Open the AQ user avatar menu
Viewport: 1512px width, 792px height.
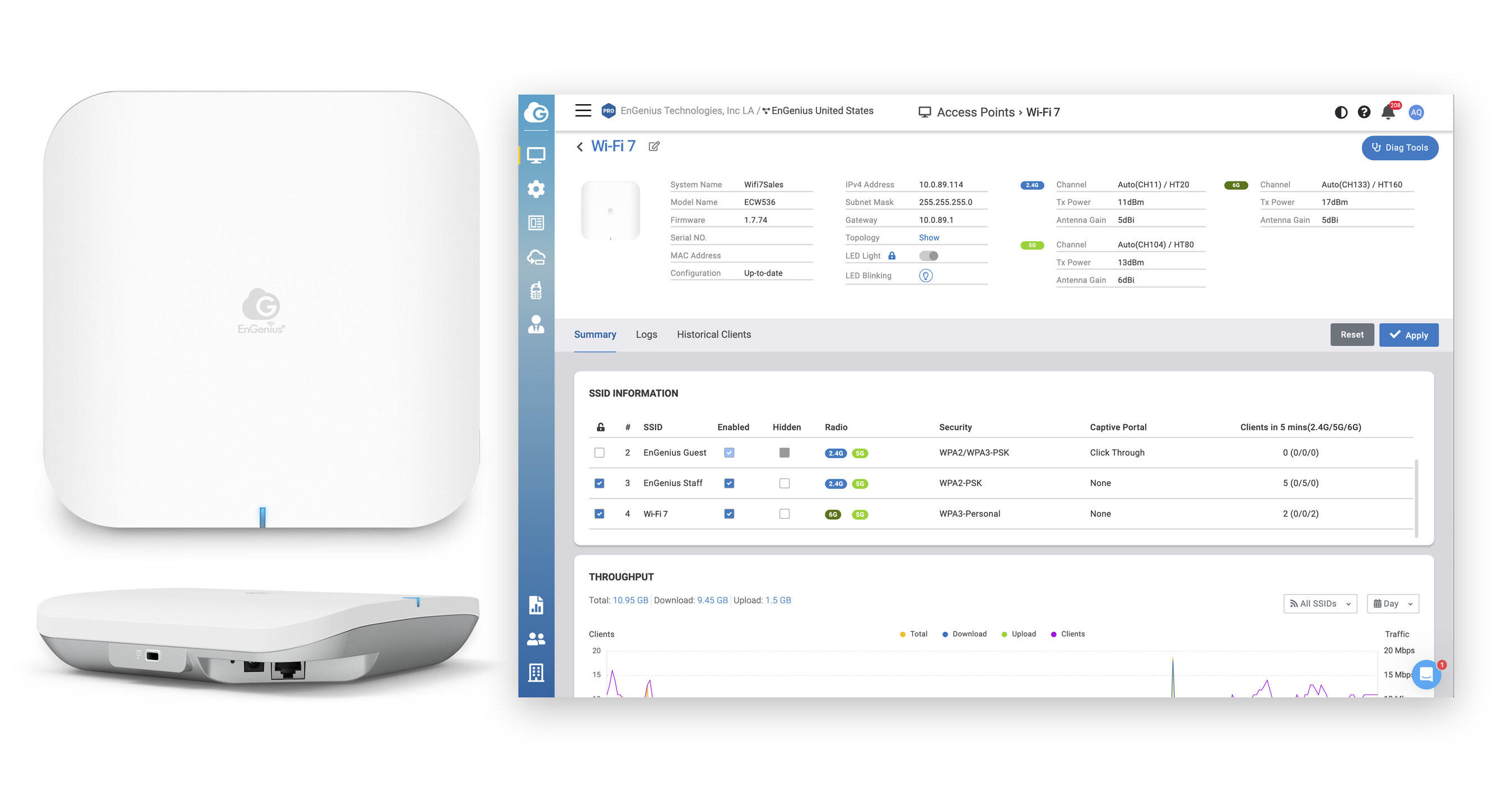pyautogui.click(x=1416, y=112)
